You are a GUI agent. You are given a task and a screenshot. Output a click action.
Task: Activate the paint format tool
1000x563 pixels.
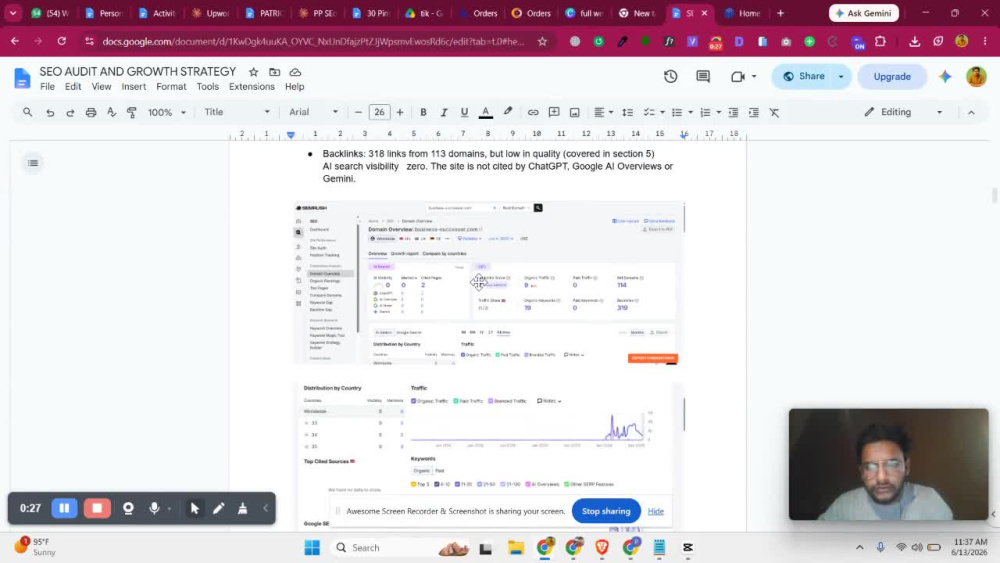(x=132, y=112)
